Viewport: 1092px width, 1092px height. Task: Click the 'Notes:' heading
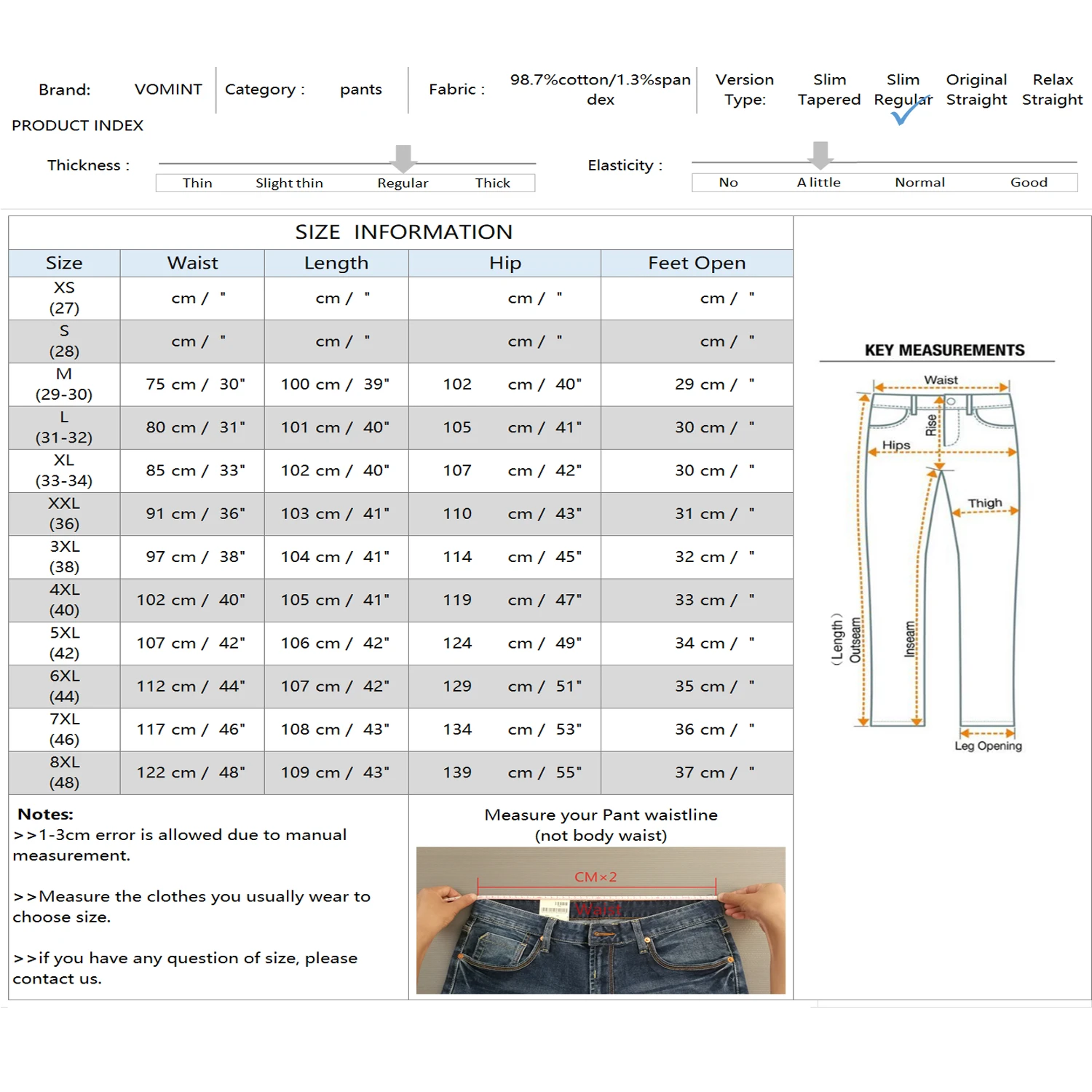click(45, 814)
